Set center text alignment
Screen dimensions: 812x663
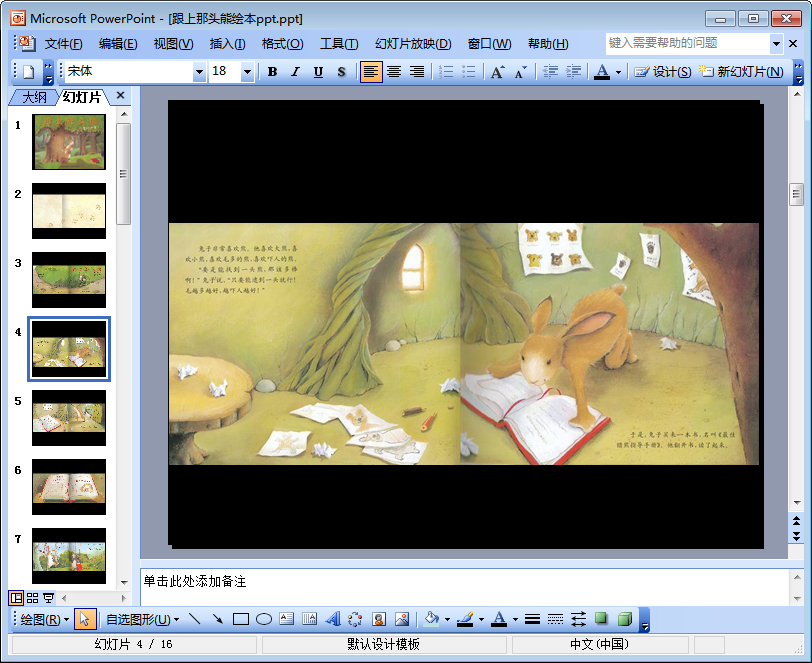[394, 72]
